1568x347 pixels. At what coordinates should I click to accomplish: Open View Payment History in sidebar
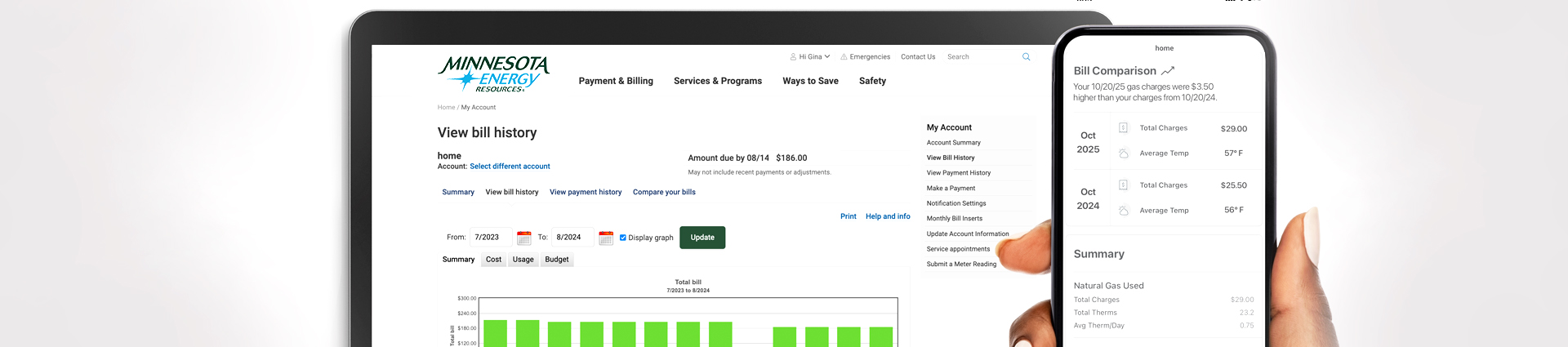coord(959,173)
